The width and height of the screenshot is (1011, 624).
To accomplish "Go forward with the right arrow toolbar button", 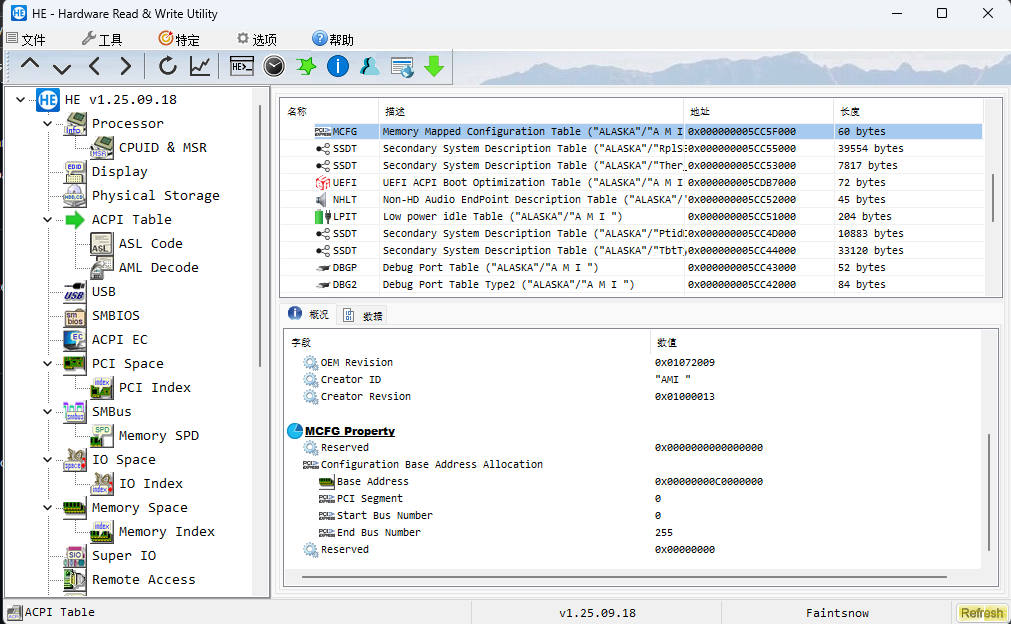I will (126, 66).
